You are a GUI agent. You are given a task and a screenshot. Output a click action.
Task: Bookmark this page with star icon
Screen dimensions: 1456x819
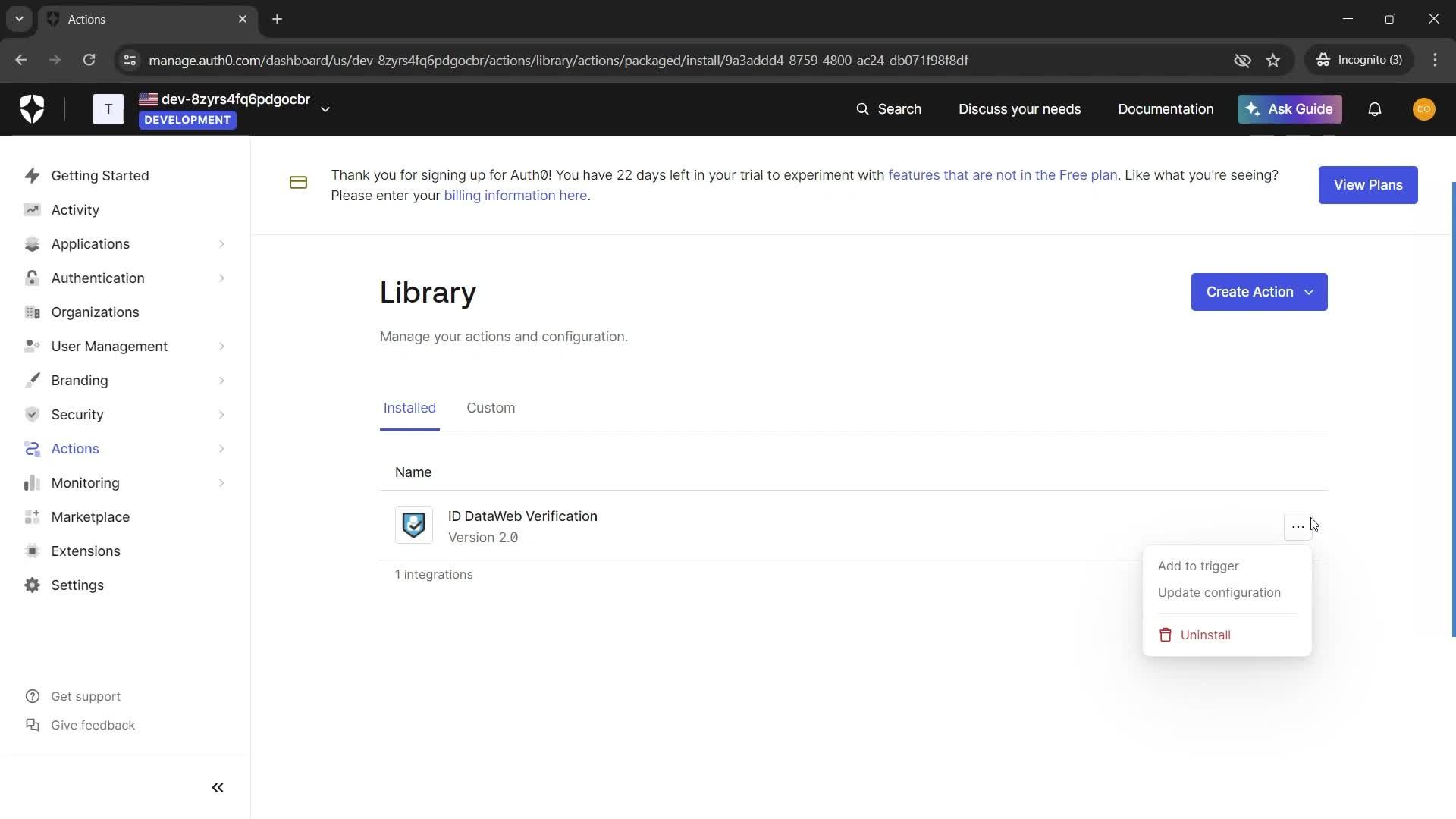pyautogui.click(x=1273, y=60)
